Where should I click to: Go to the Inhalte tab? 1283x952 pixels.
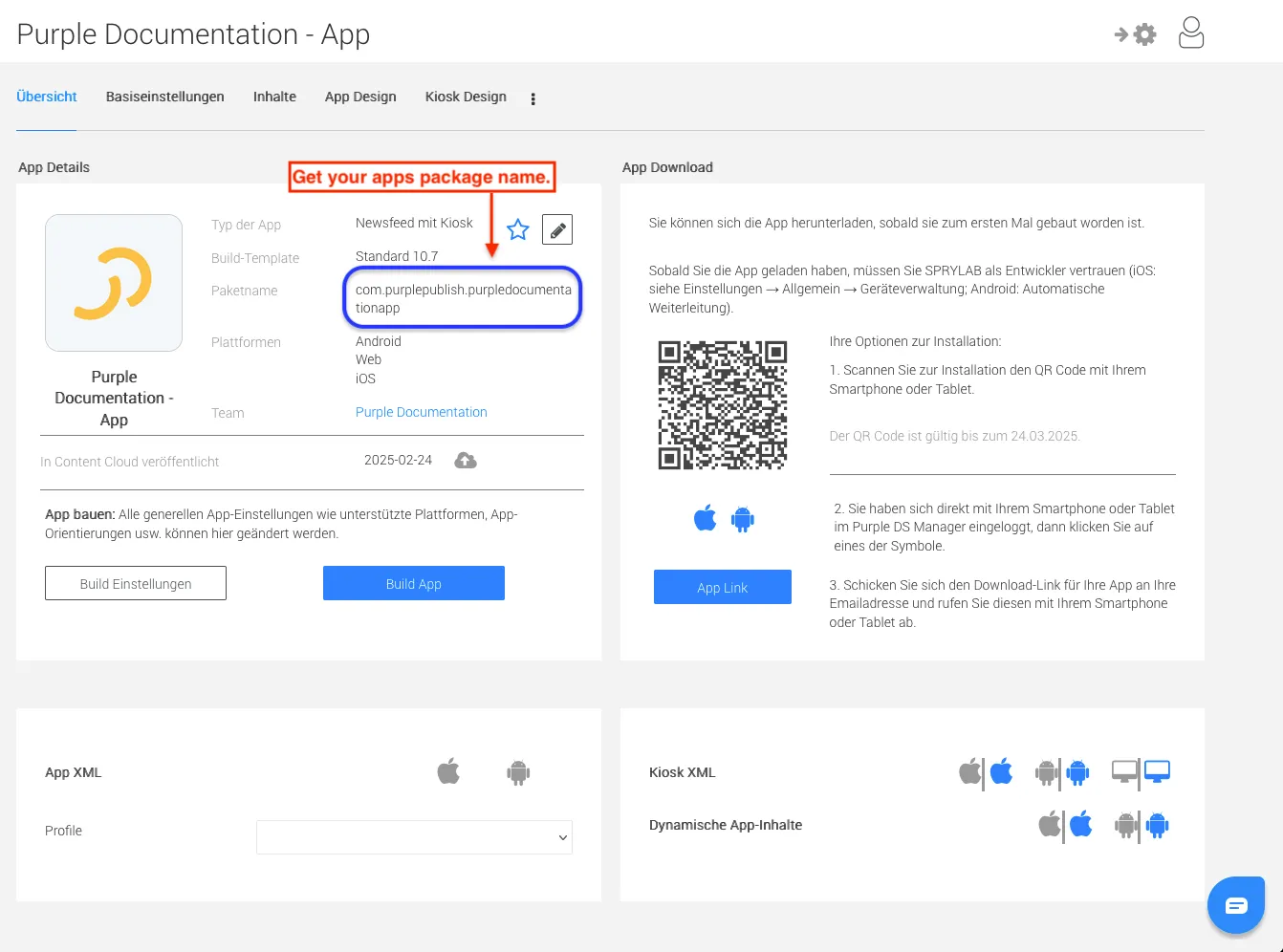tap(274, 97)
